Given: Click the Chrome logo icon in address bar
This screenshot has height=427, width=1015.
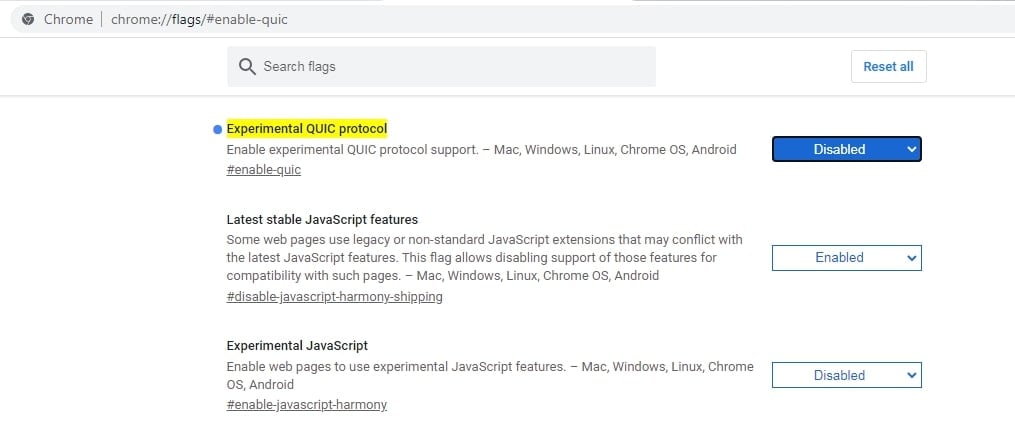Looking at the screenshot, I should (28, 19).
